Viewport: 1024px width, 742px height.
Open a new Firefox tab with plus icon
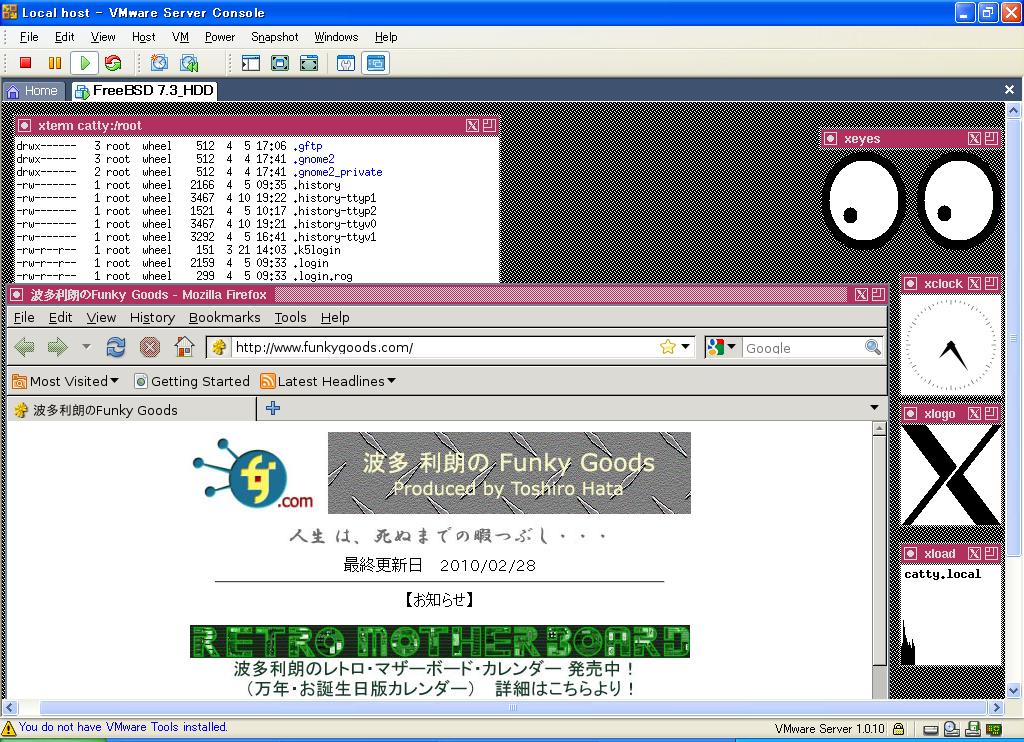pos(273,408)
